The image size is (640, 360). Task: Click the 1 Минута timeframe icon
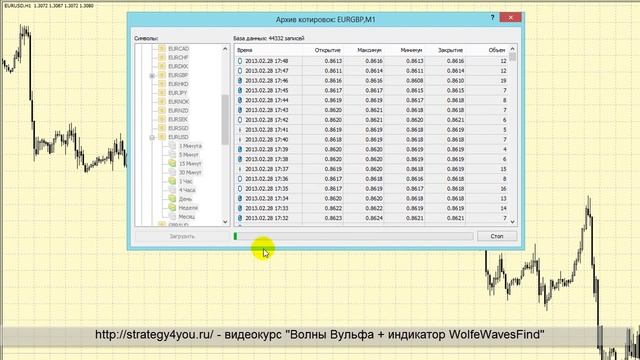tap(172, 146)
